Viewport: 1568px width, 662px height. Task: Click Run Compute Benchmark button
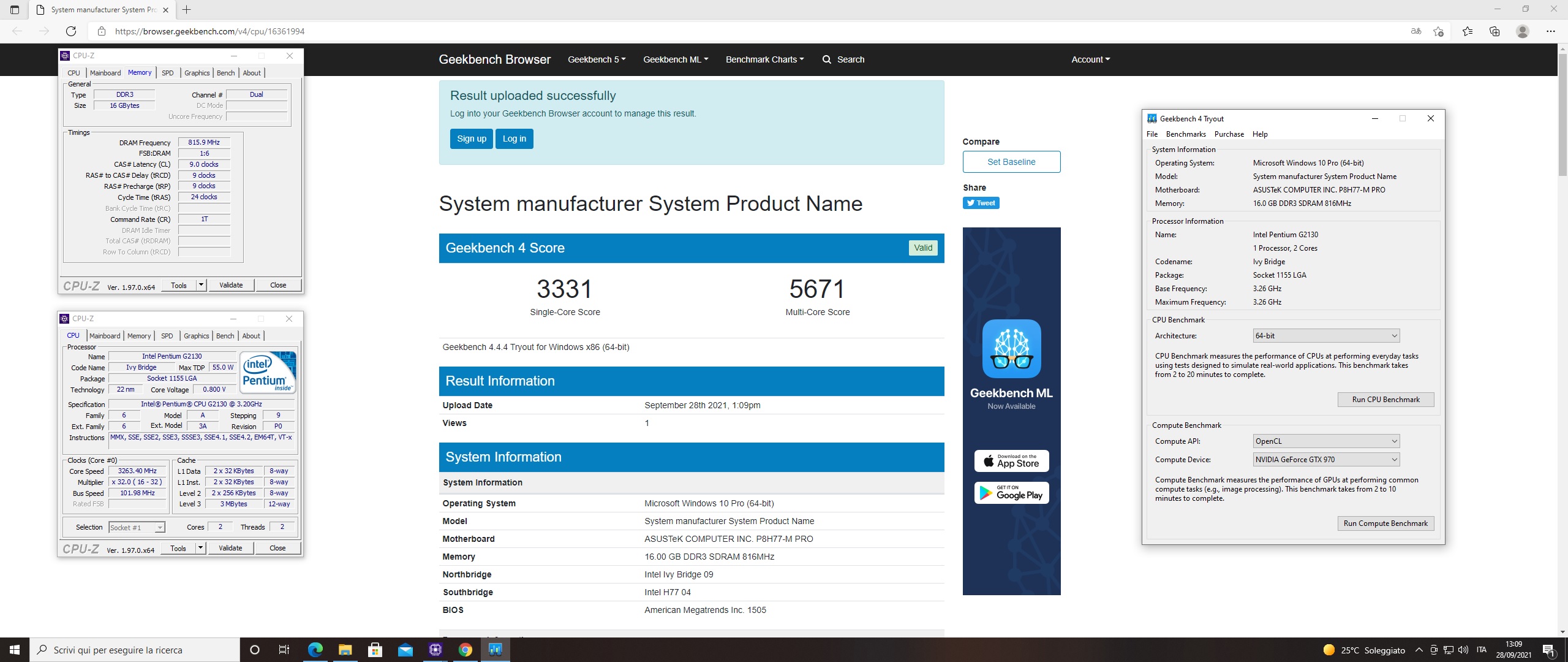(x=1385, y=523)
